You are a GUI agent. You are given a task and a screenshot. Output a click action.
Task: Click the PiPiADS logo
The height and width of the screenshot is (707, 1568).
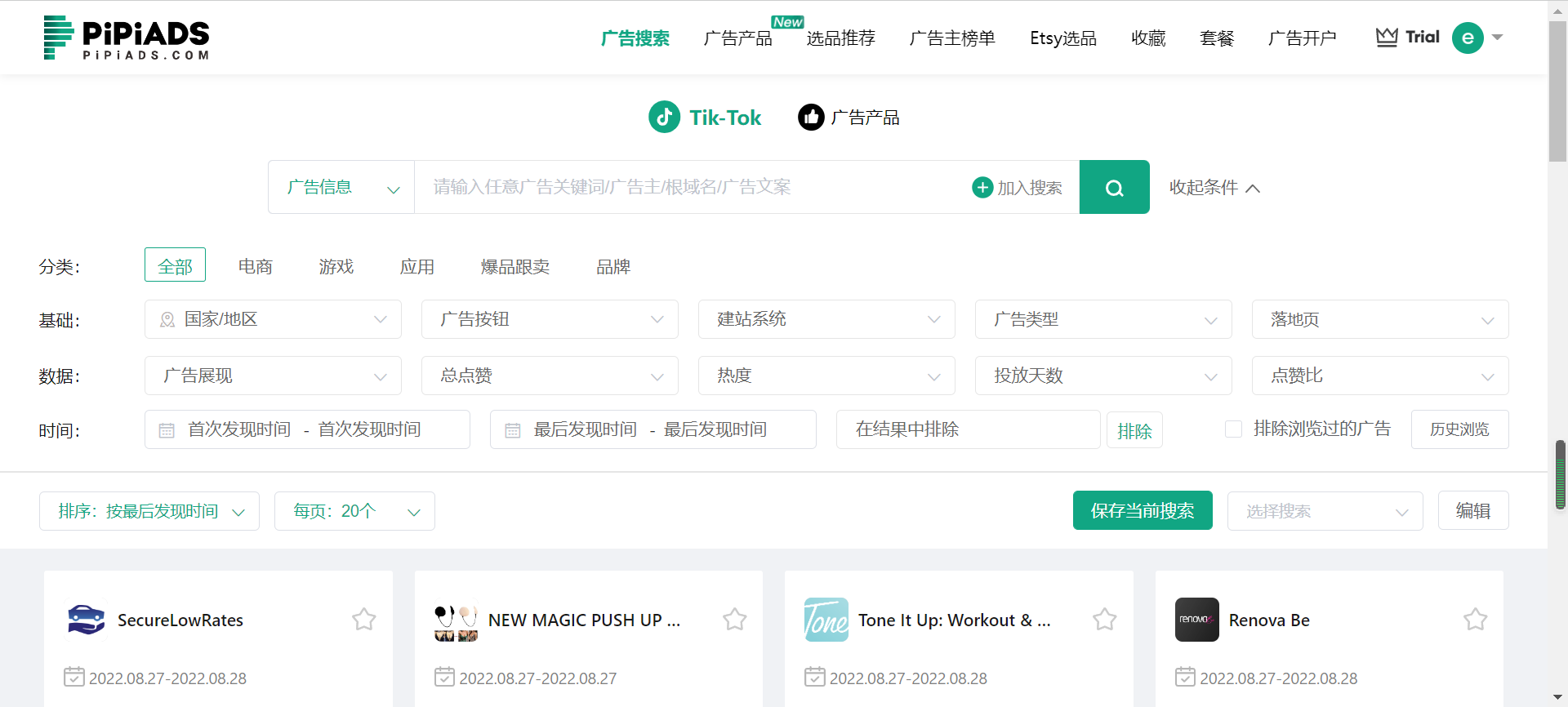pos(127,38)
